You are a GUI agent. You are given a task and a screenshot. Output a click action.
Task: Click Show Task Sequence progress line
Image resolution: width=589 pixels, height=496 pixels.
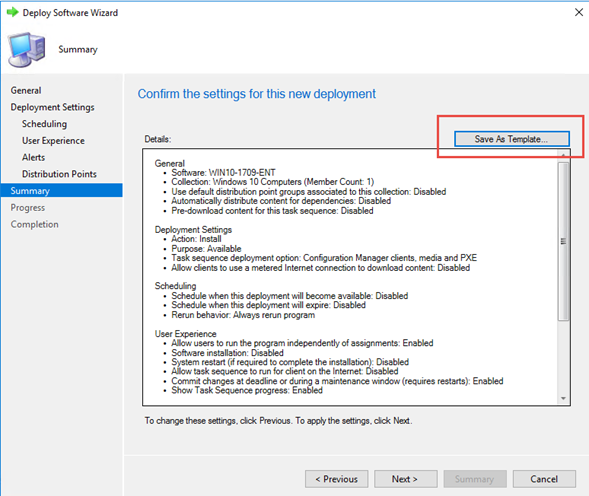247,390
